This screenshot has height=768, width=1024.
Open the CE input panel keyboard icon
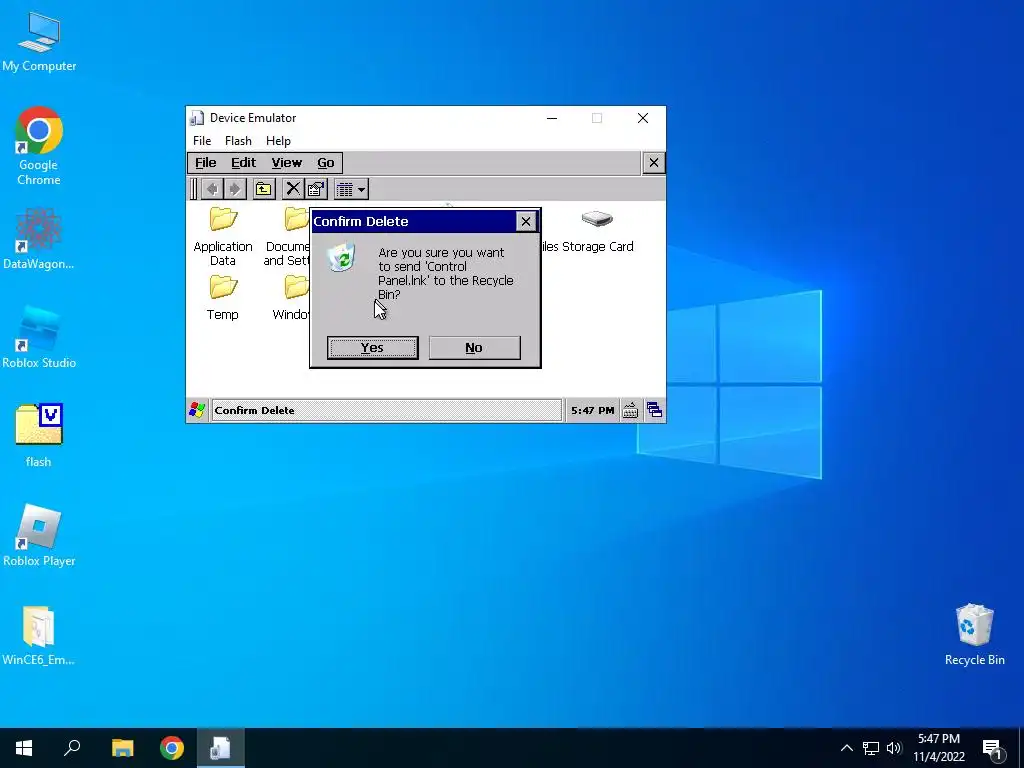point(630,410)
